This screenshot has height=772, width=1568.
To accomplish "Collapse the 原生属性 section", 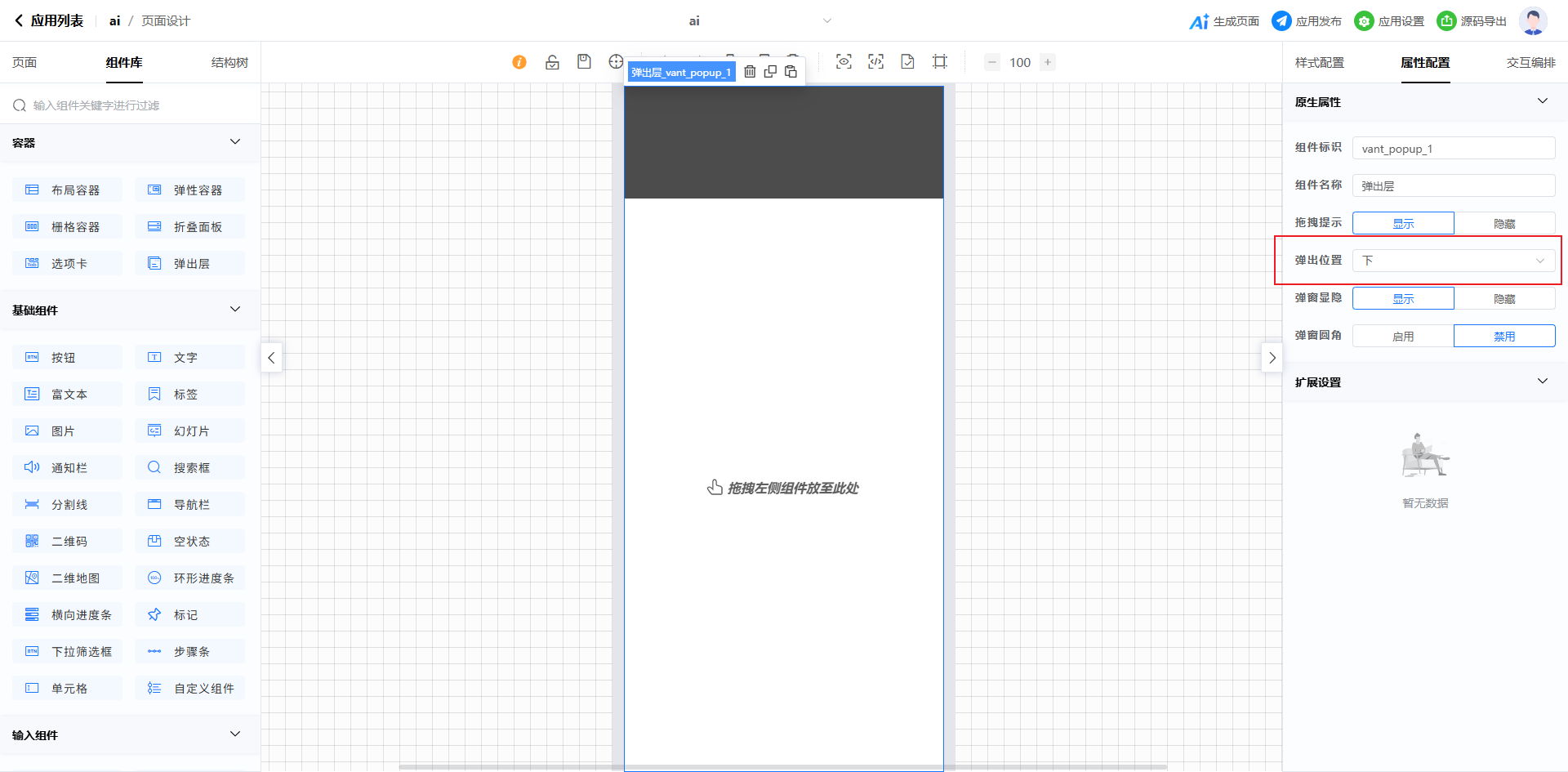I will (x=1542, y=101).
